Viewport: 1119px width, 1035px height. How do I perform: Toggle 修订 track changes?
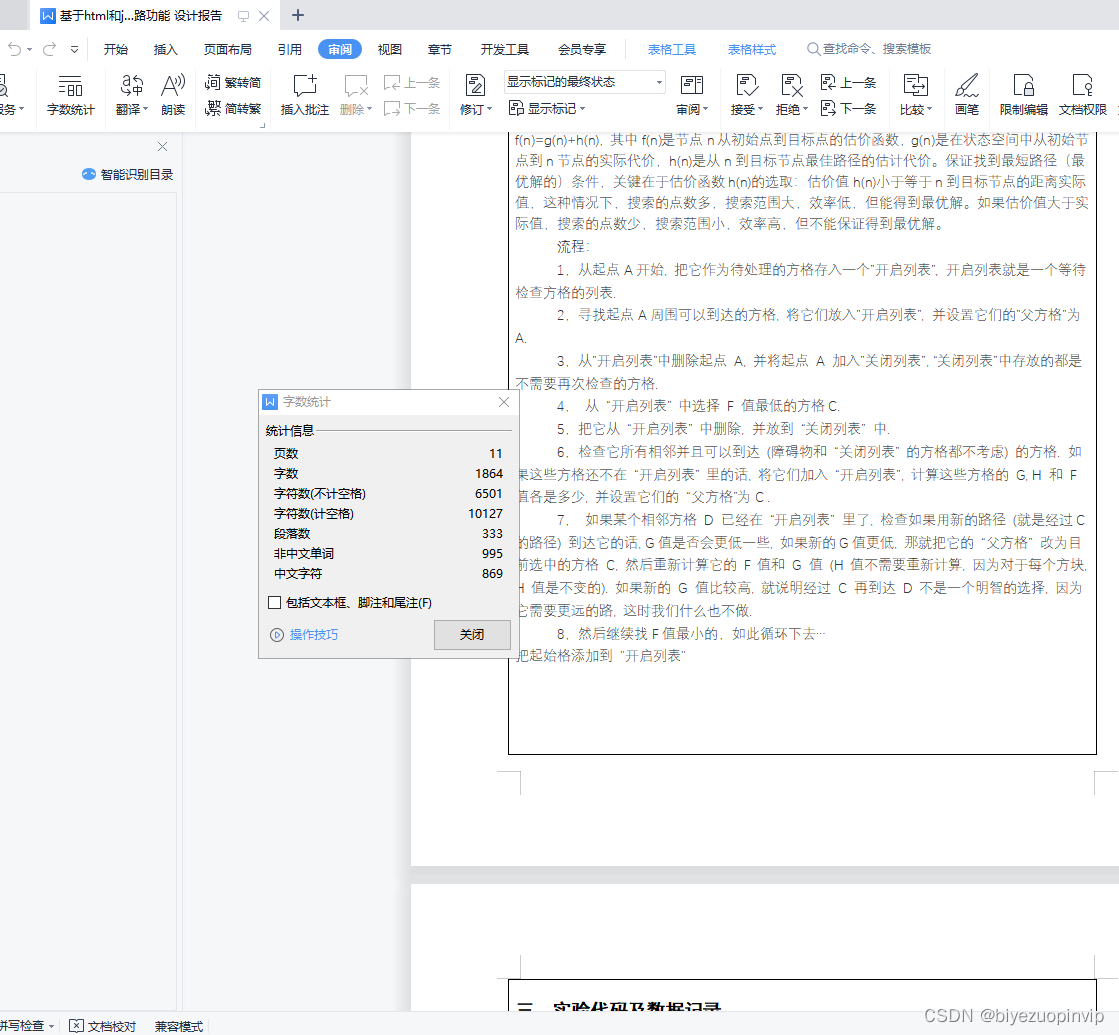click(x=475, y=86)
